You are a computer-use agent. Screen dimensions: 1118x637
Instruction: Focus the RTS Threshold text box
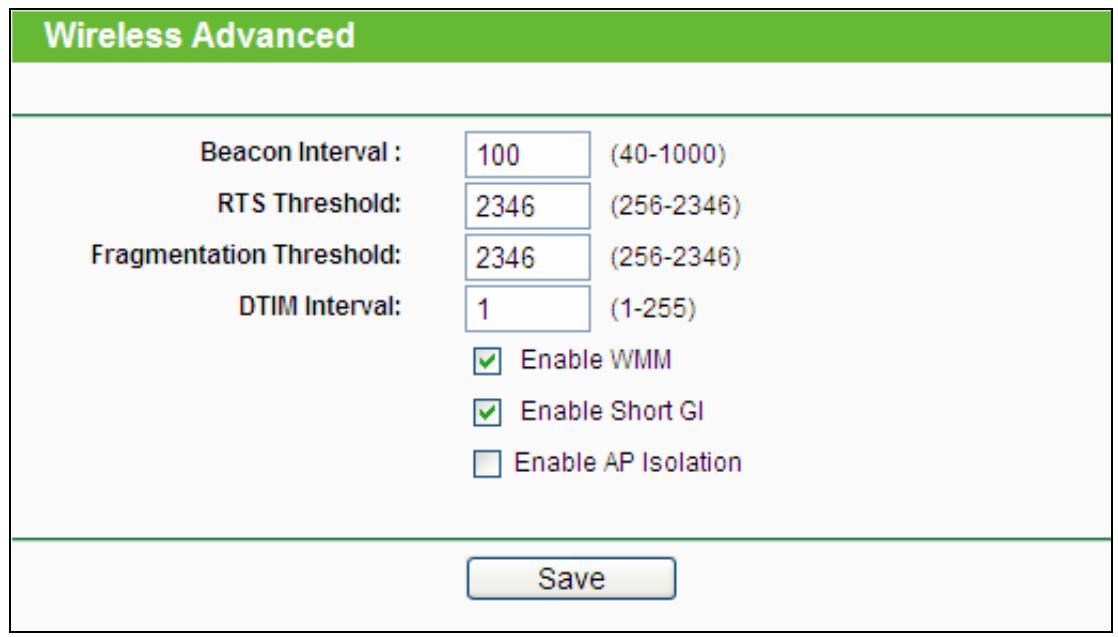pyautogui.click(x=526, y=207)
